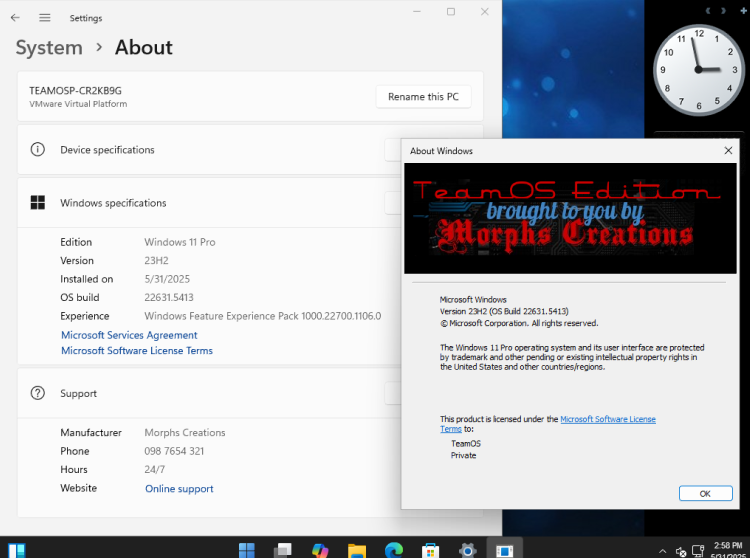Click the Manufacturer value Morphs Creations
750x558 pixels.
[185, 432]
